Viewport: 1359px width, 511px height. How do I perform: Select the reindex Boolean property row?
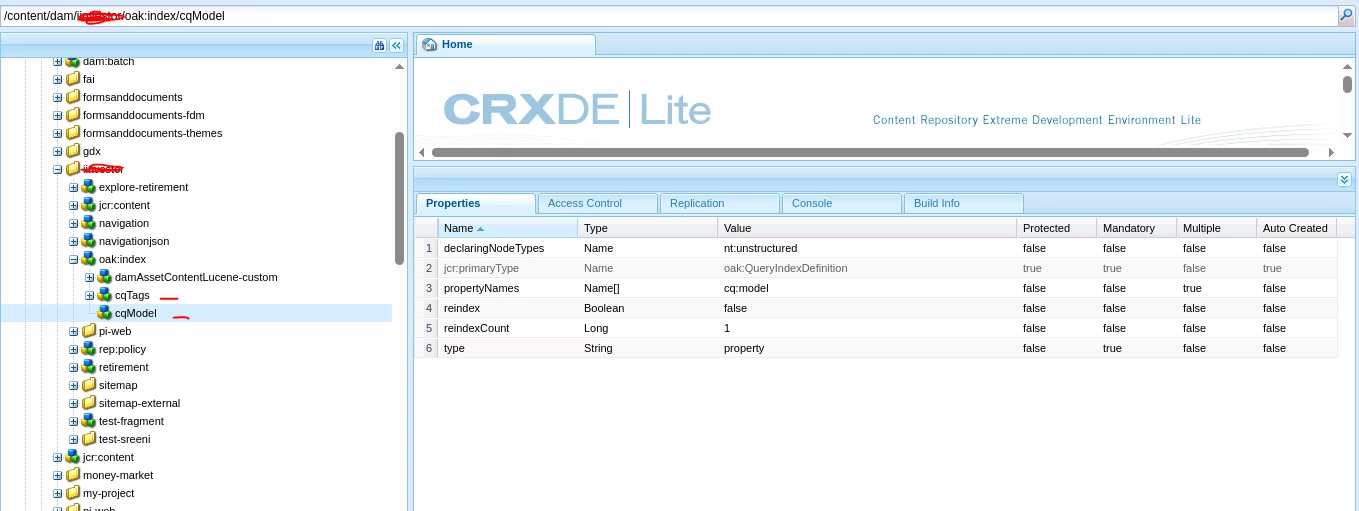pyautogui.click(x=877, y=308)
